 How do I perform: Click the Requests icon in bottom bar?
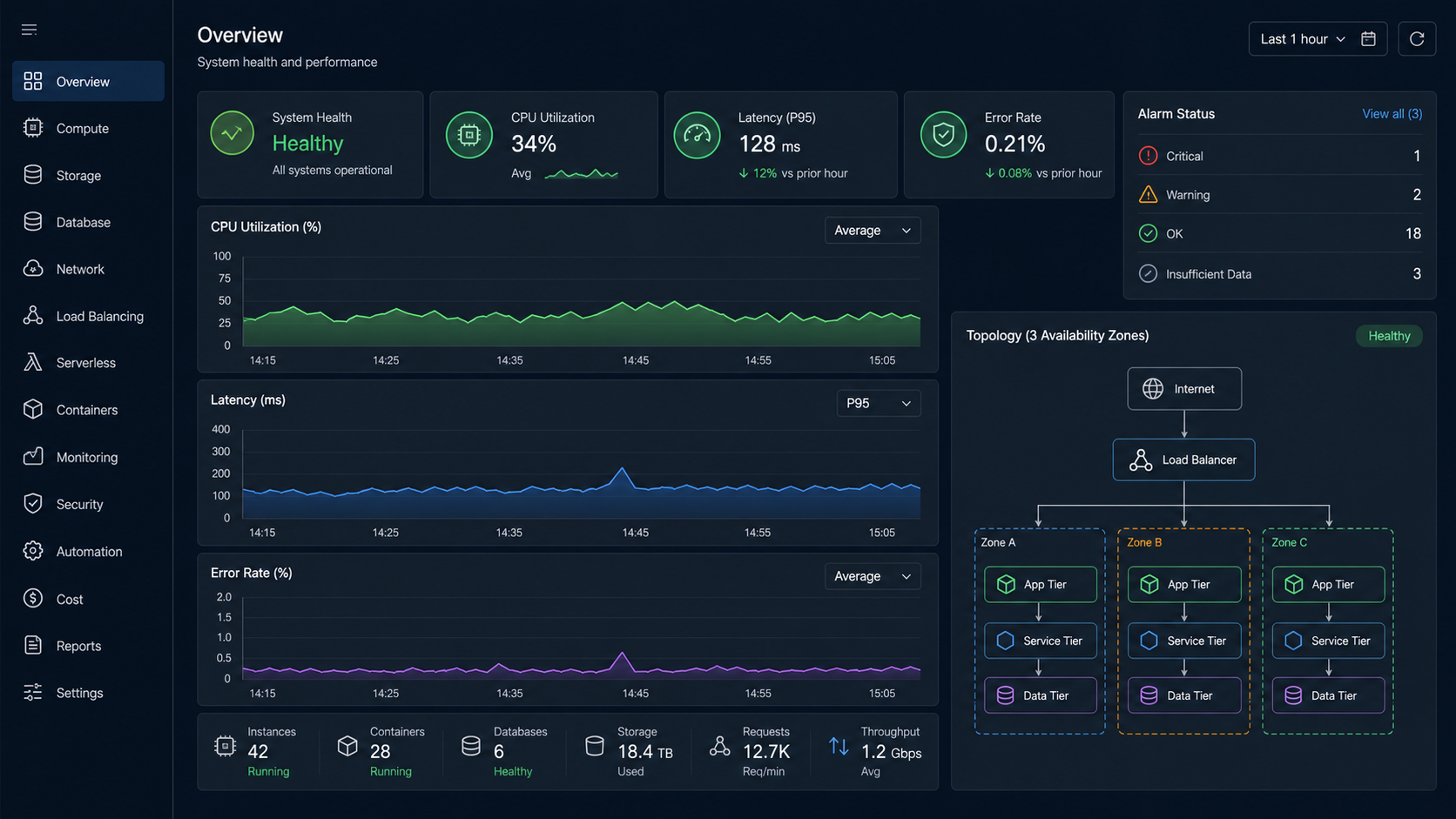coord(719,746)
